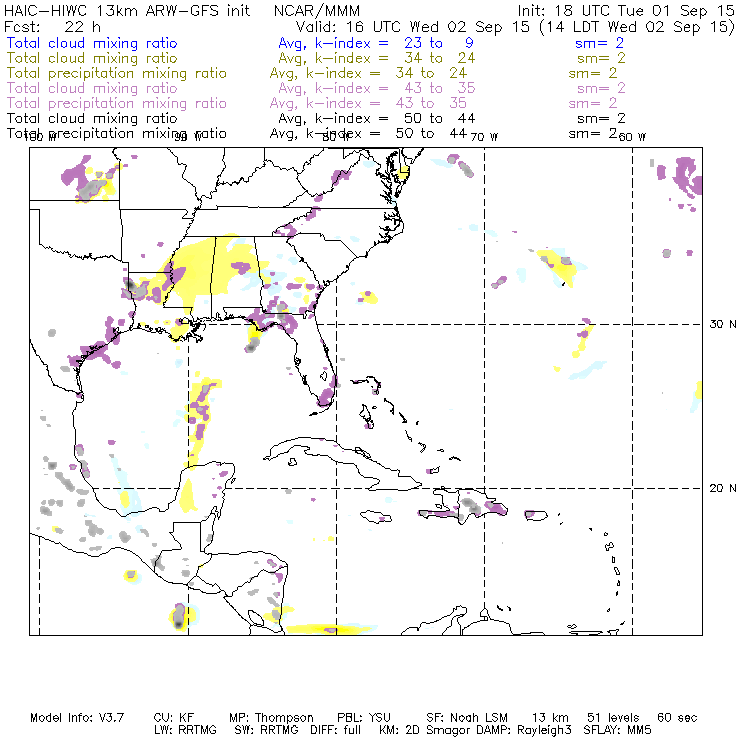Select the "PBL: YSU" model setting

coord(364,718)
